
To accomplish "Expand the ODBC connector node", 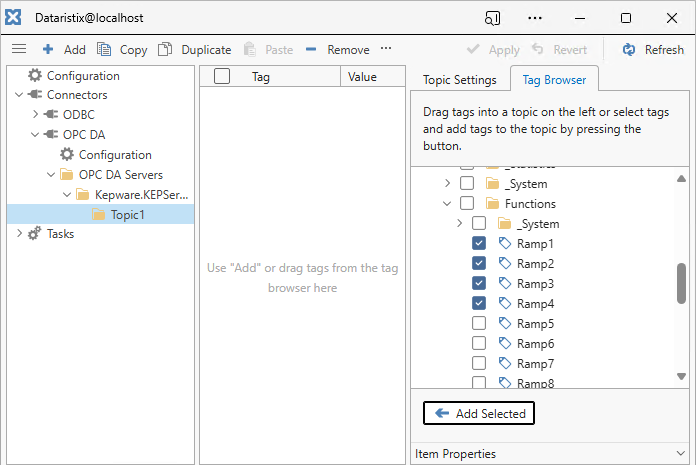I will pos(35,115).
